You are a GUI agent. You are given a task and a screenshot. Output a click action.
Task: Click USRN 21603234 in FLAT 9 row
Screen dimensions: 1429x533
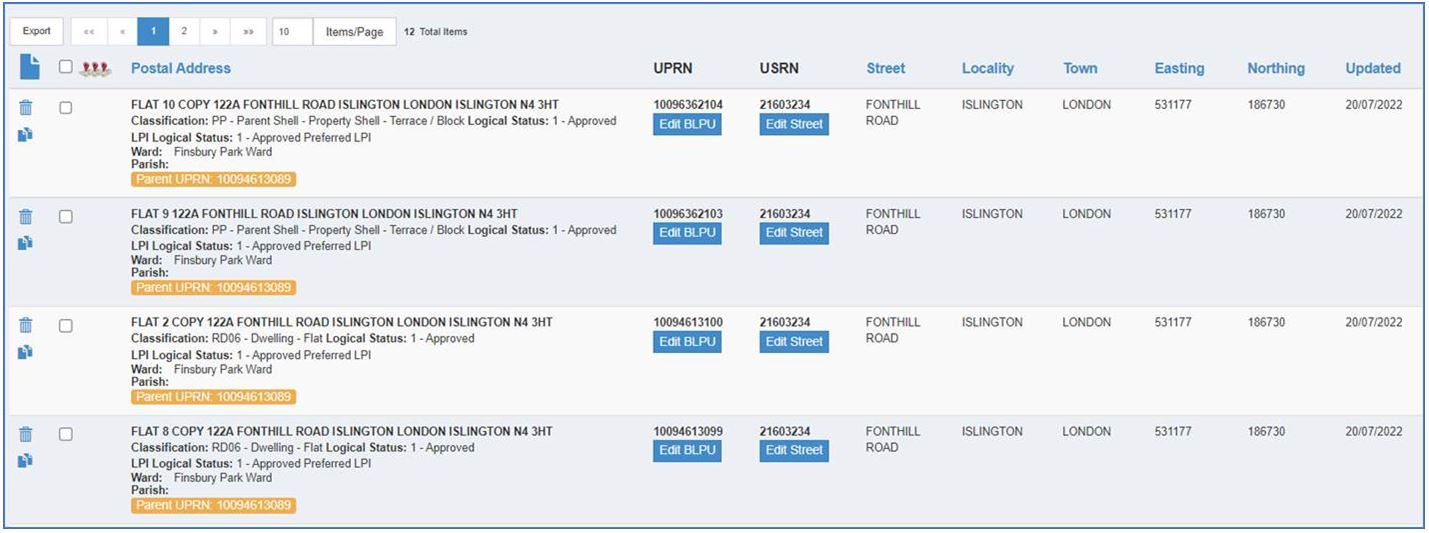tap(785, 214)
